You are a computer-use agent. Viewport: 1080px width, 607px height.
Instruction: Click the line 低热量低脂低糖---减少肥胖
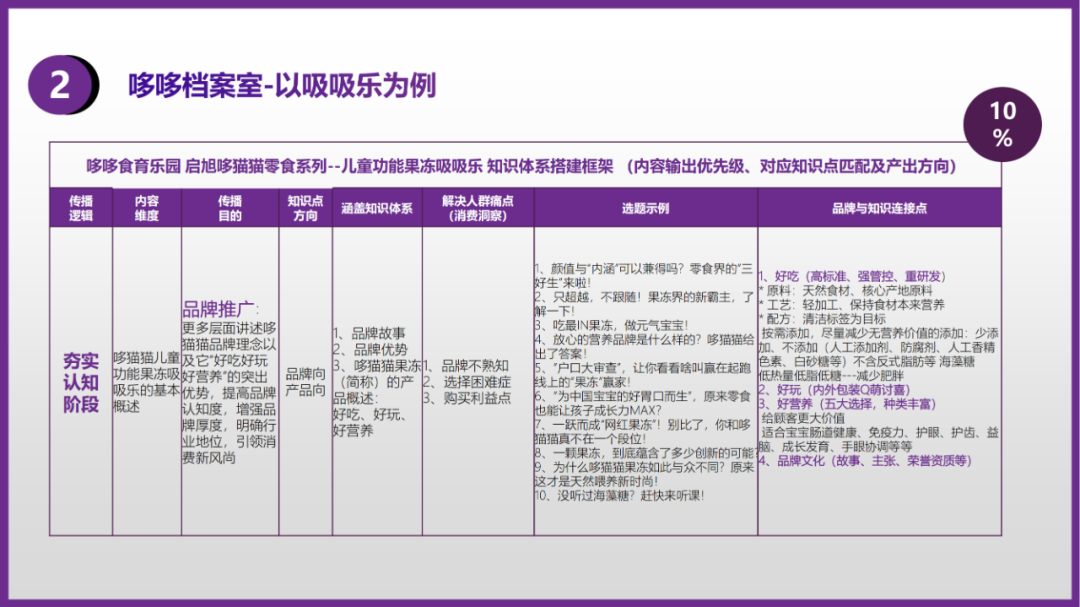pyautogui.click(x=831, y=375)
